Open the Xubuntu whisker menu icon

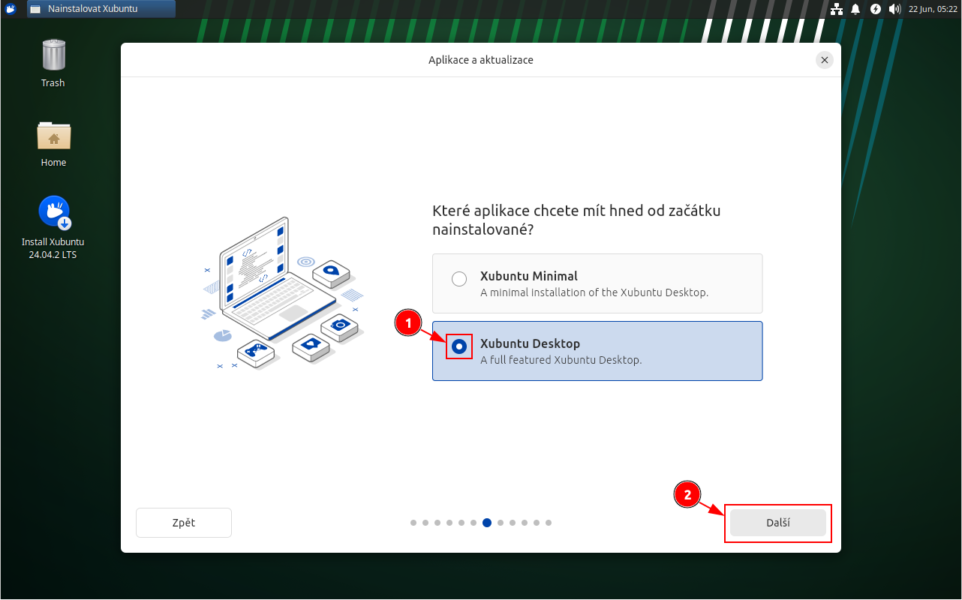pyautogui.click(x=10, y=9)
